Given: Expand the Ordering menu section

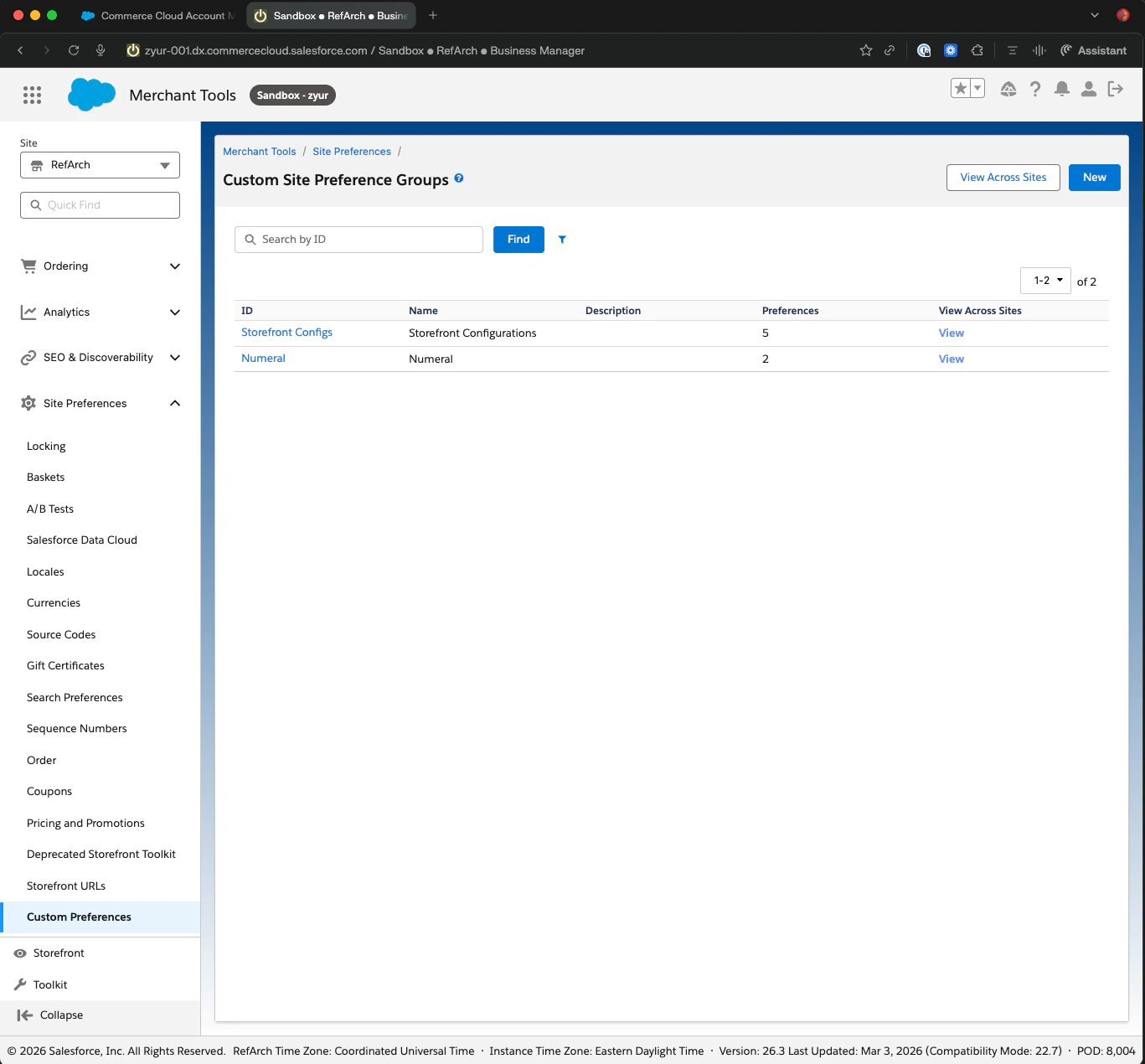Looking at the screenshot, I should [101, 266].
